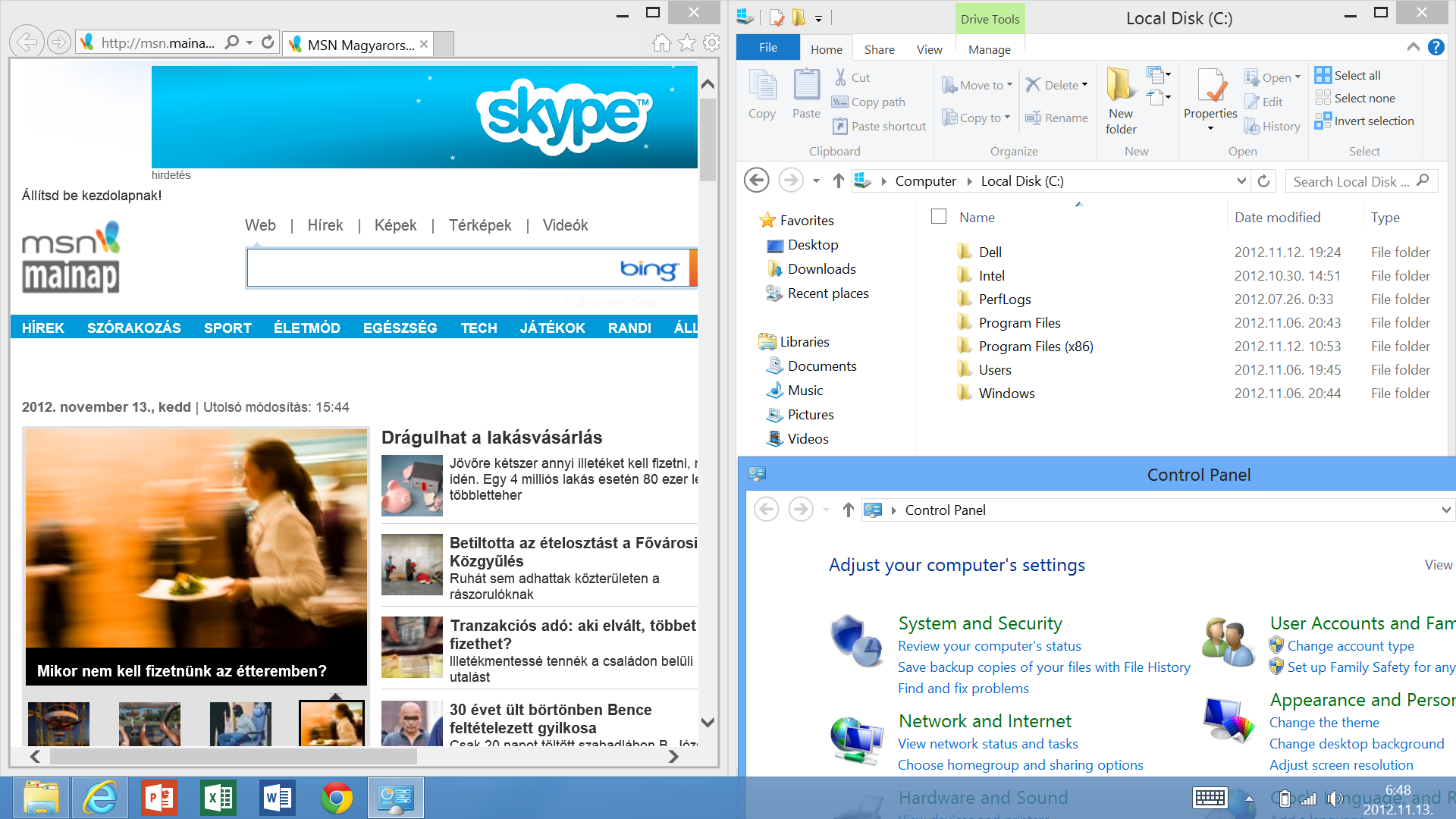Expand the Open button dropdown arrow
This screenshot has height=819, width=1456.
[1298, 77]
